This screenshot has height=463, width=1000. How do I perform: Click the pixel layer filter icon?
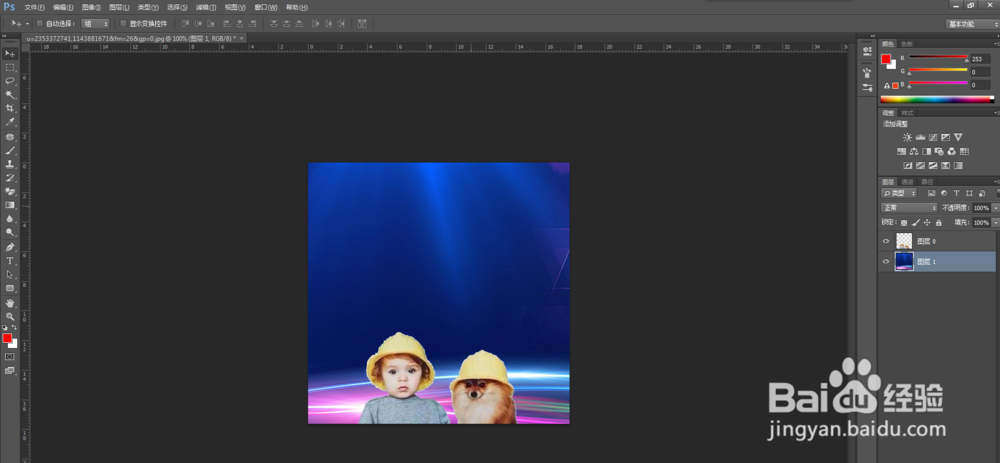tap(931, 193)
